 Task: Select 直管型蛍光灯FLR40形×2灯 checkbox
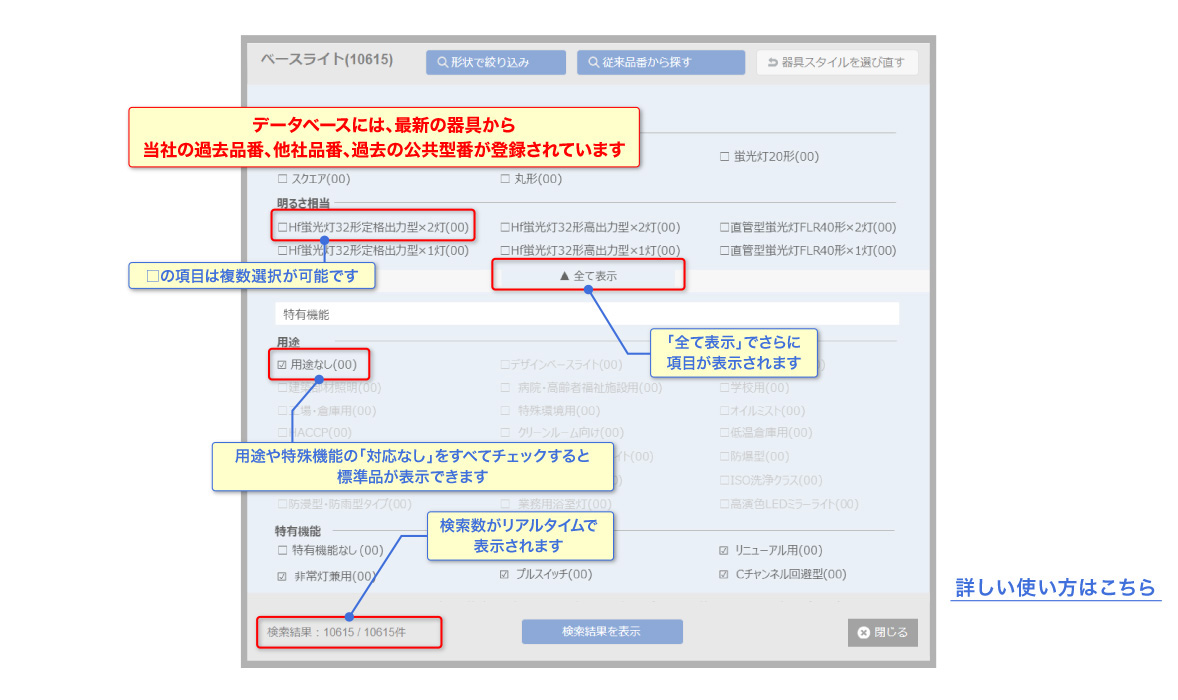(x=725, y=227)
